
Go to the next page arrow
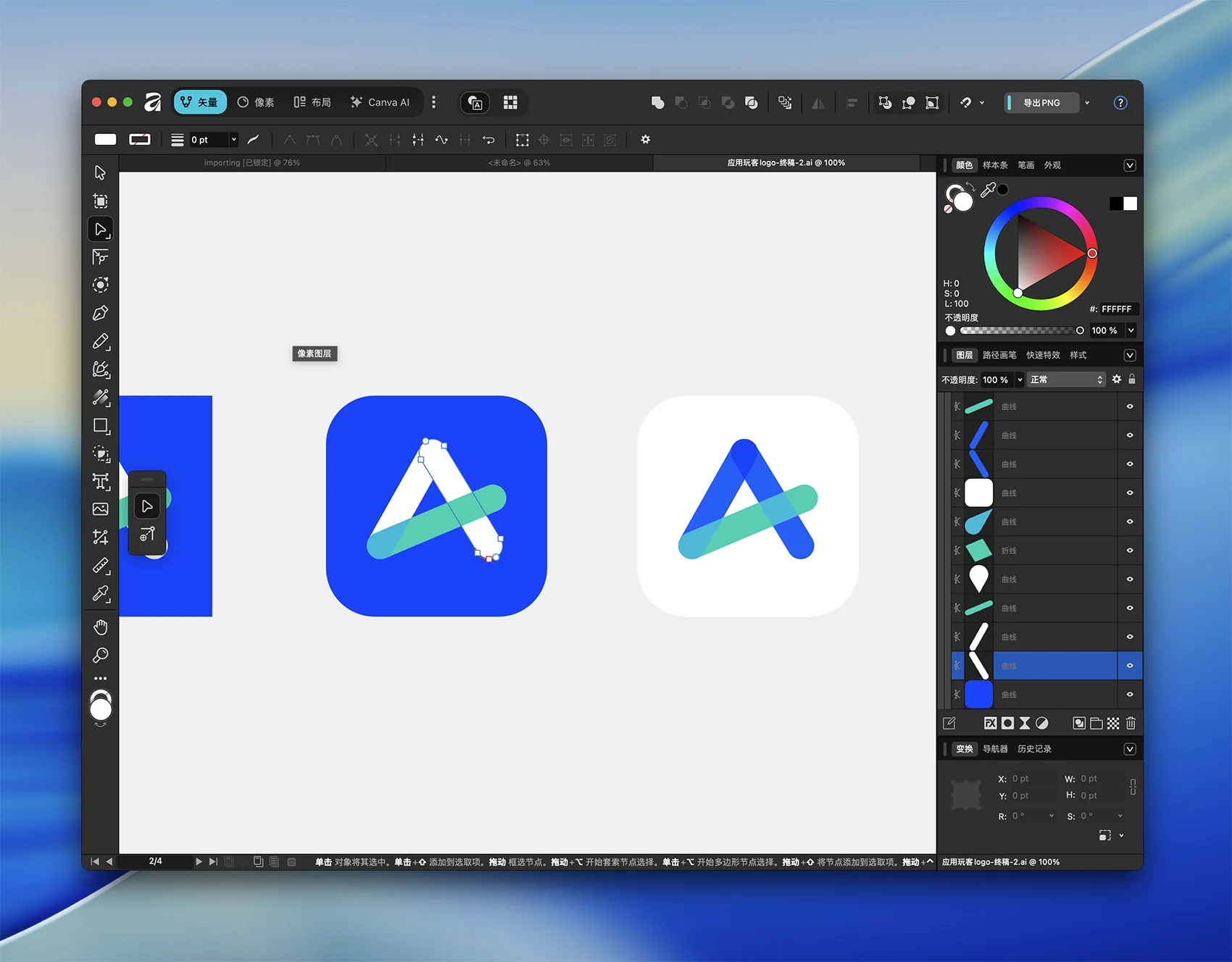pos(199,861)
